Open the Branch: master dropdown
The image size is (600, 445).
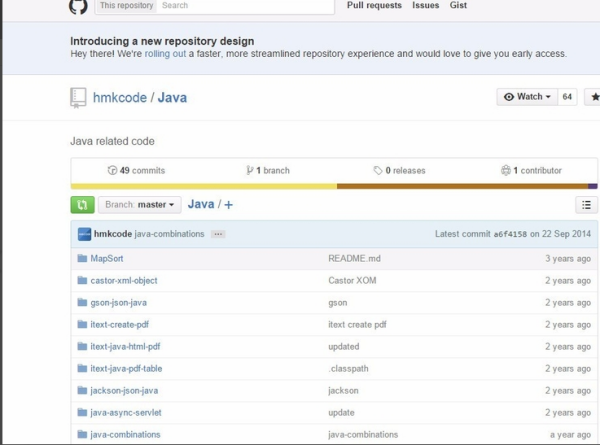point(140,205)
